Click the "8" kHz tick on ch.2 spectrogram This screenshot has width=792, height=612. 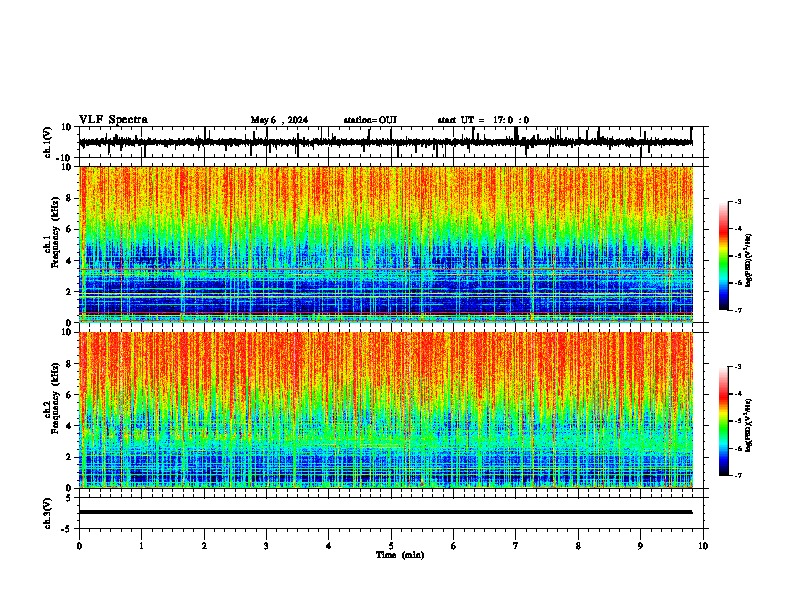69,364
